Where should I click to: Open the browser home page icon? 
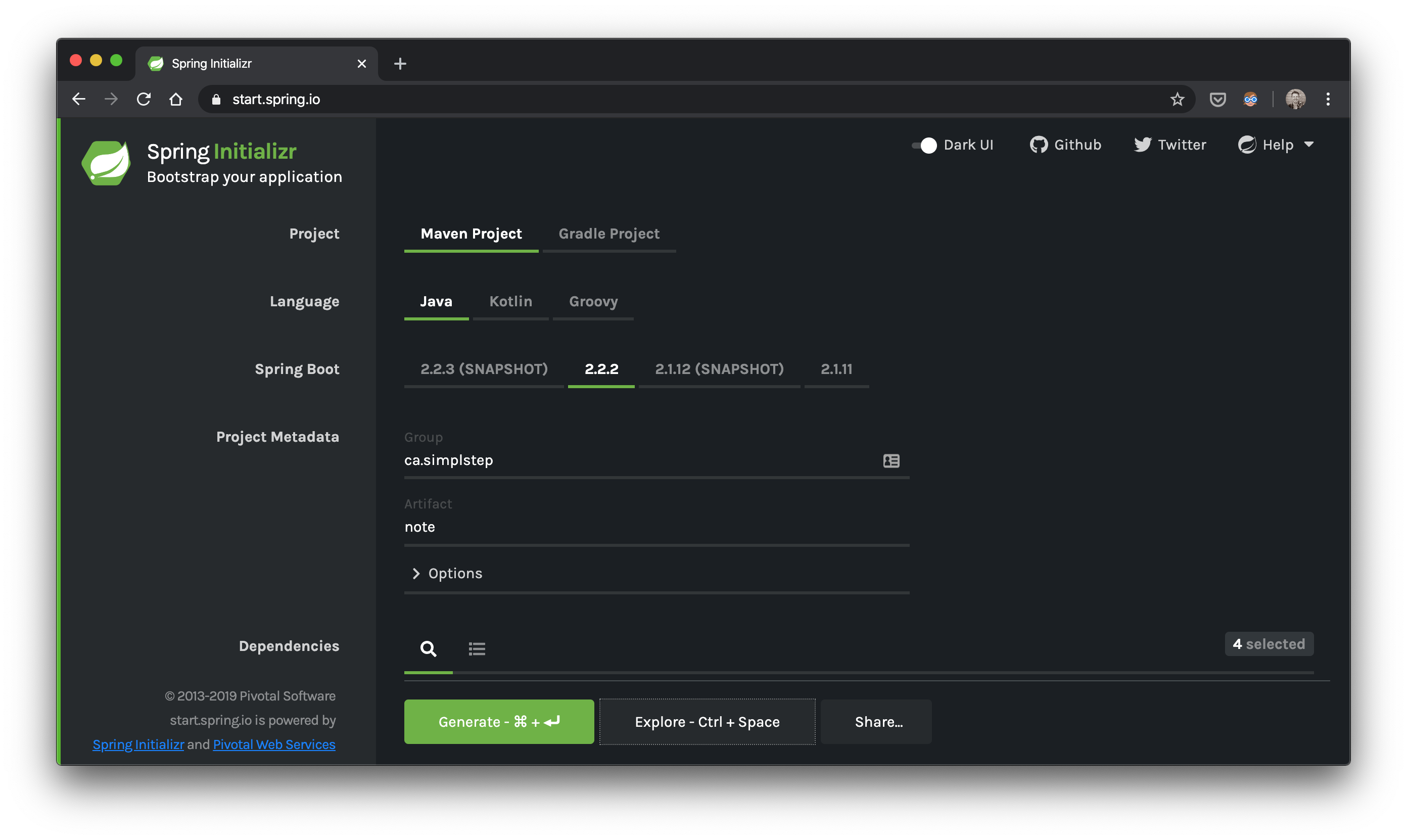pyautogui.click(x=176, y=99)
